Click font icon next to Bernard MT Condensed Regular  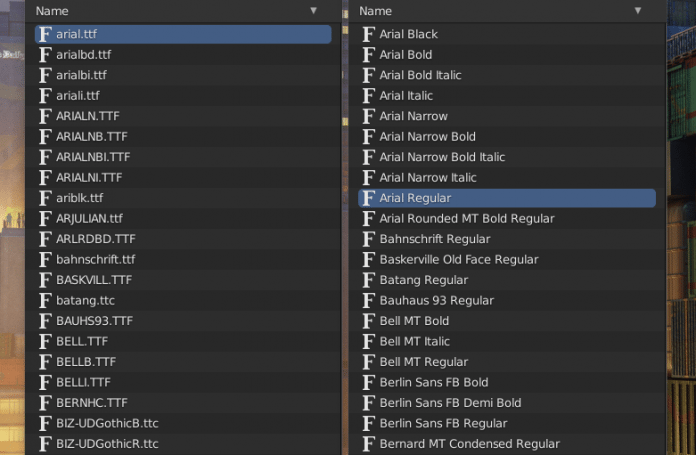click(368, 443)
